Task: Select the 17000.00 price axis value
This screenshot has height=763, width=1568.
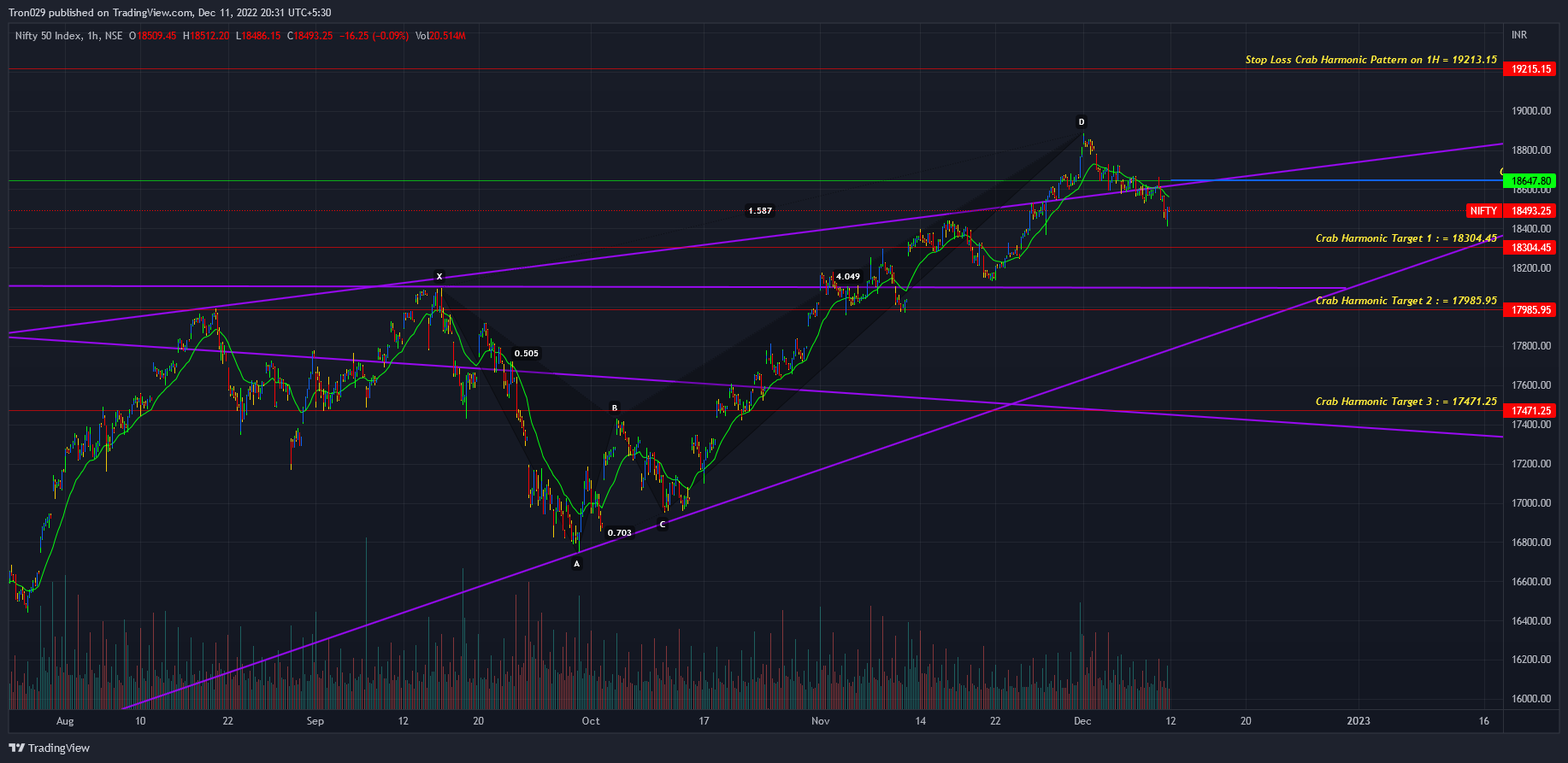Action: [1531, 503]
